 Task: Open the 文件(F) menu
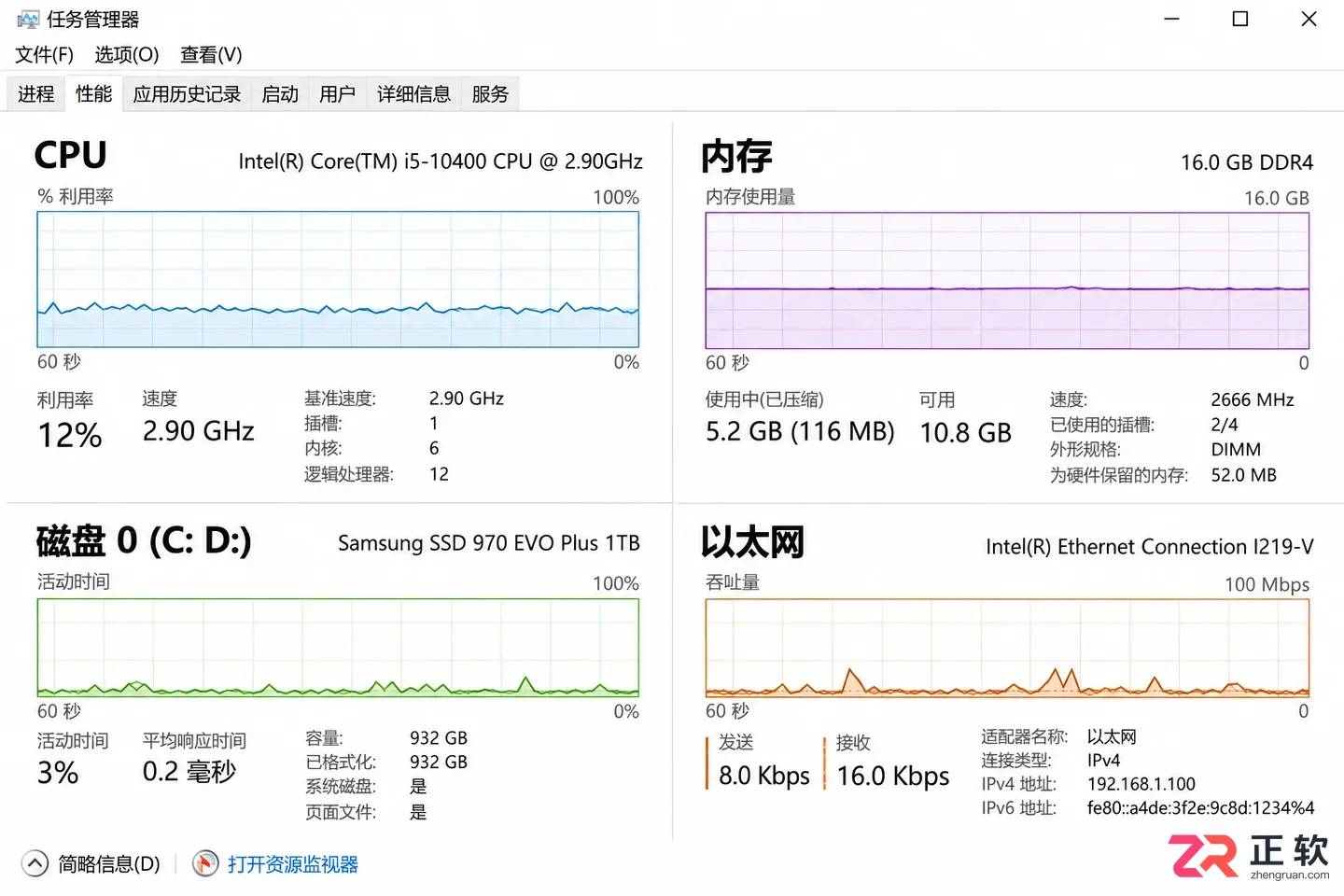[44, 54]
